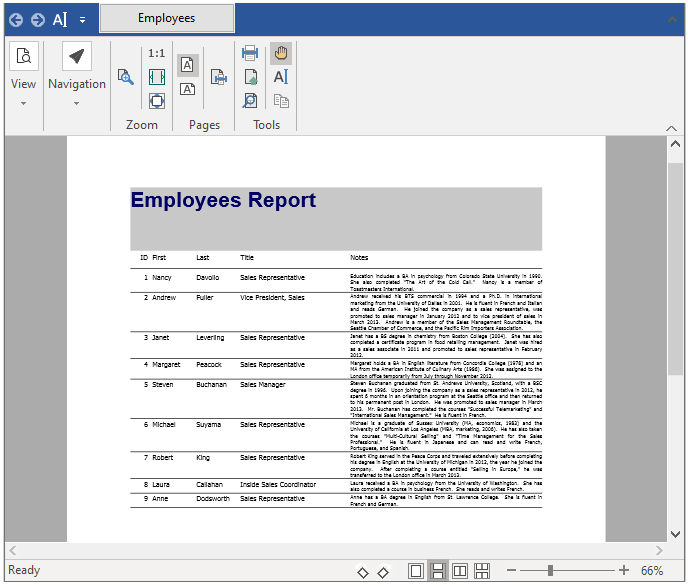Choose the text selection tool in Tools
This screenshot has width=688, height=586.
(x=281, y=77)
